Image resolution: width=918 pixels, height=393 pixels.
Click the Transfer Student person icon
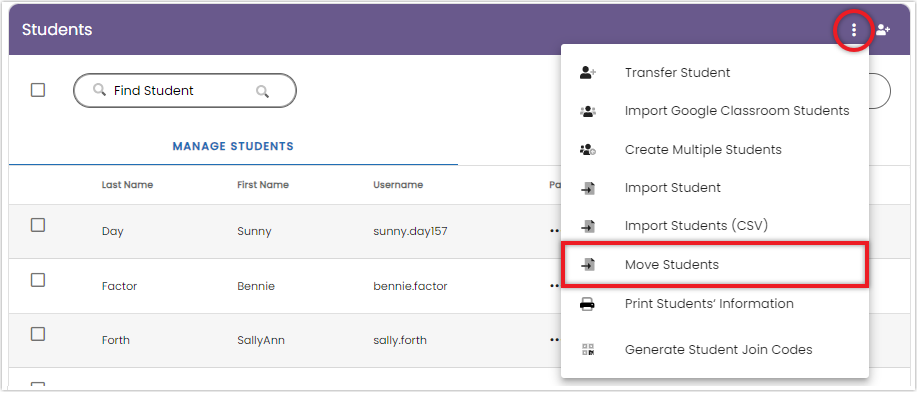coord(587,73)
